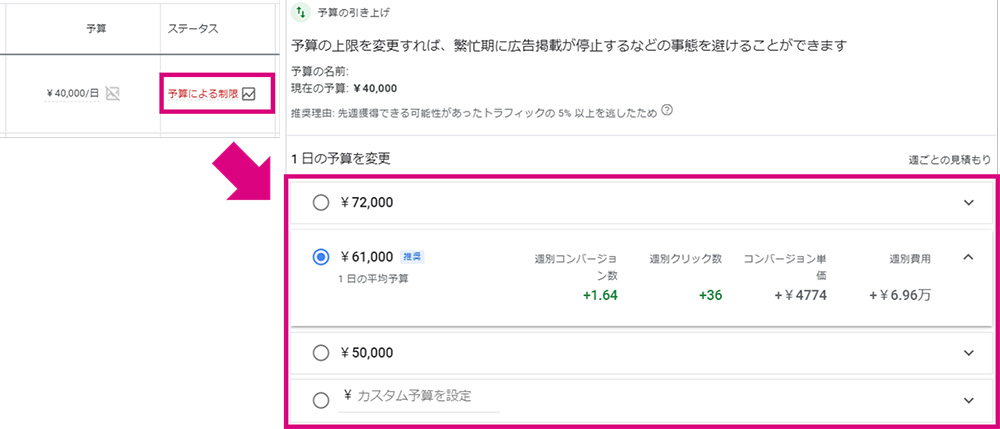Viewport: 1000px width, 429px height.
Task: Expand the ¥72,000 option chevron
Action: coord(969,203)
